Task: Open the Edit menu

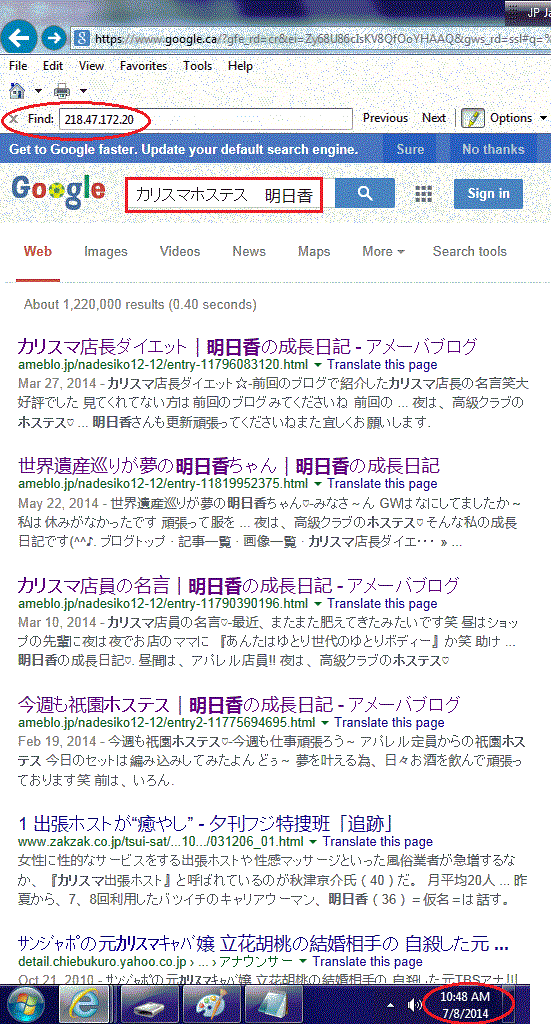Action: [53, 66]
